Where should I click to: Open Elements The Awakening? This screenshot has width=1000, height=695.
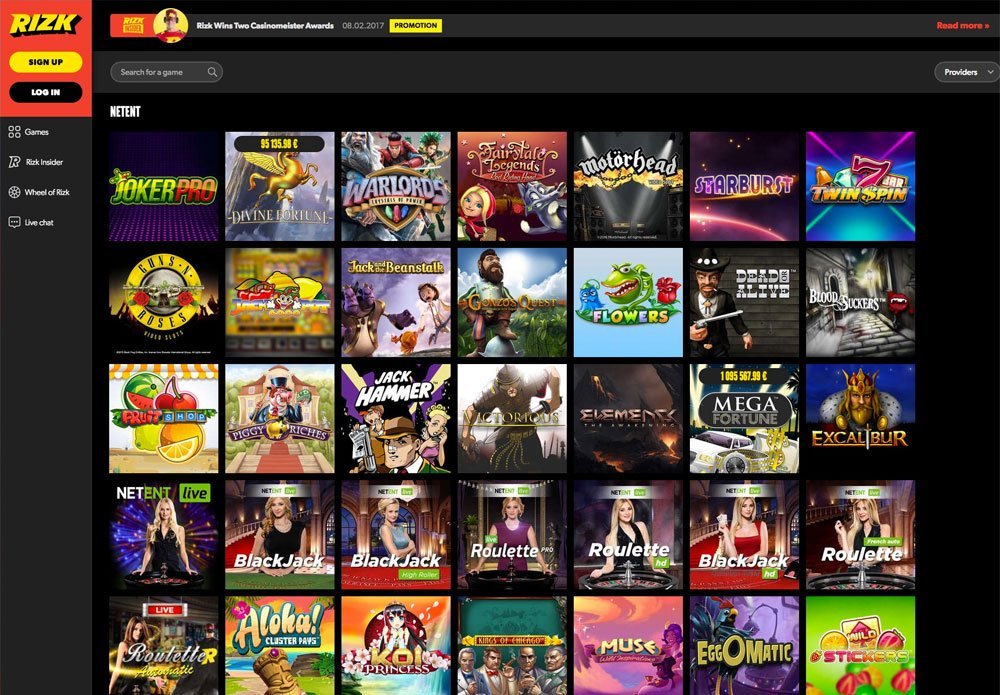(x=628, y=418)
